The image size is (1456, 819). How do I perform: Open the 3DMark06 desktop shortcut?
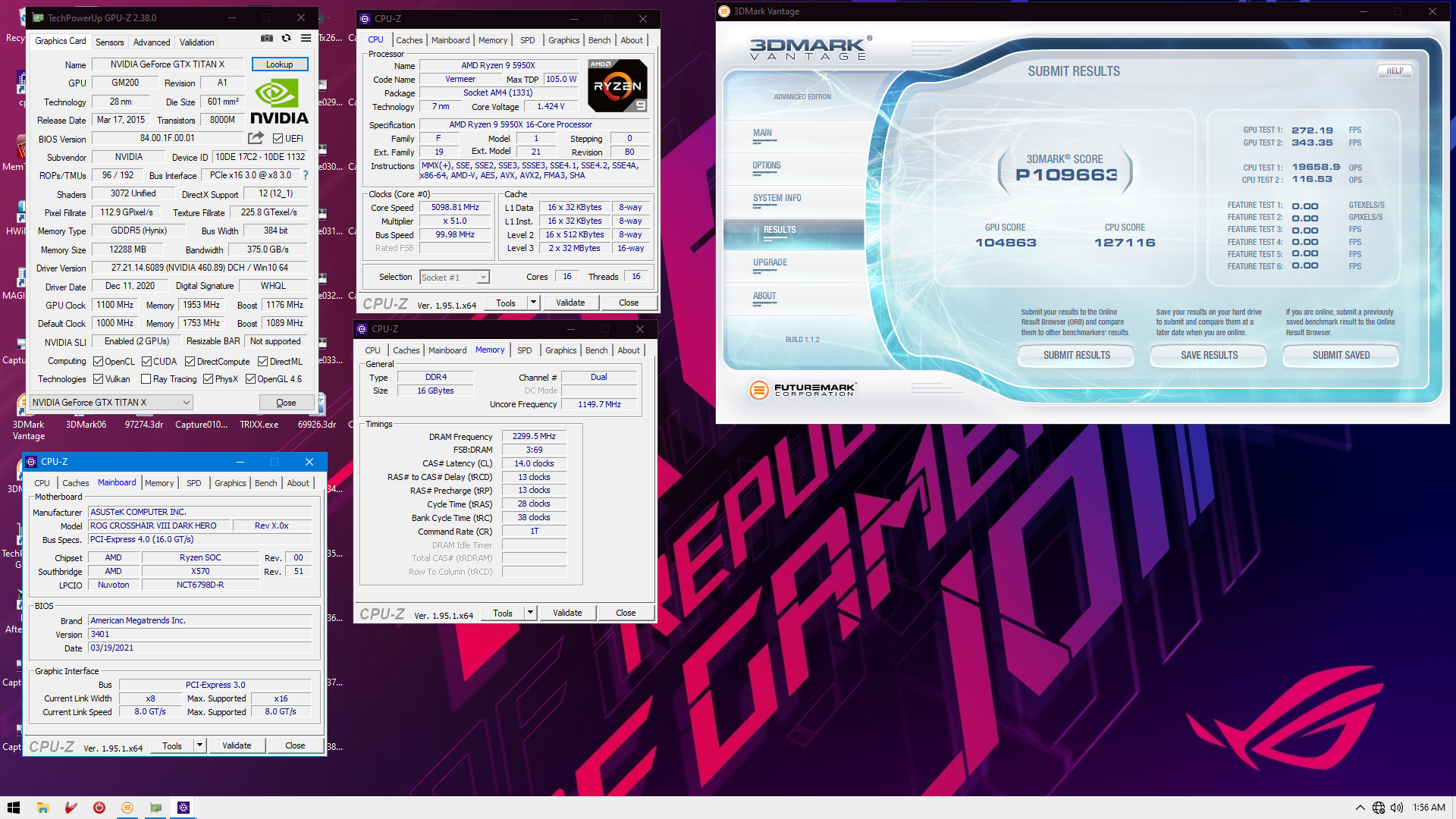(x=86, y=425)
